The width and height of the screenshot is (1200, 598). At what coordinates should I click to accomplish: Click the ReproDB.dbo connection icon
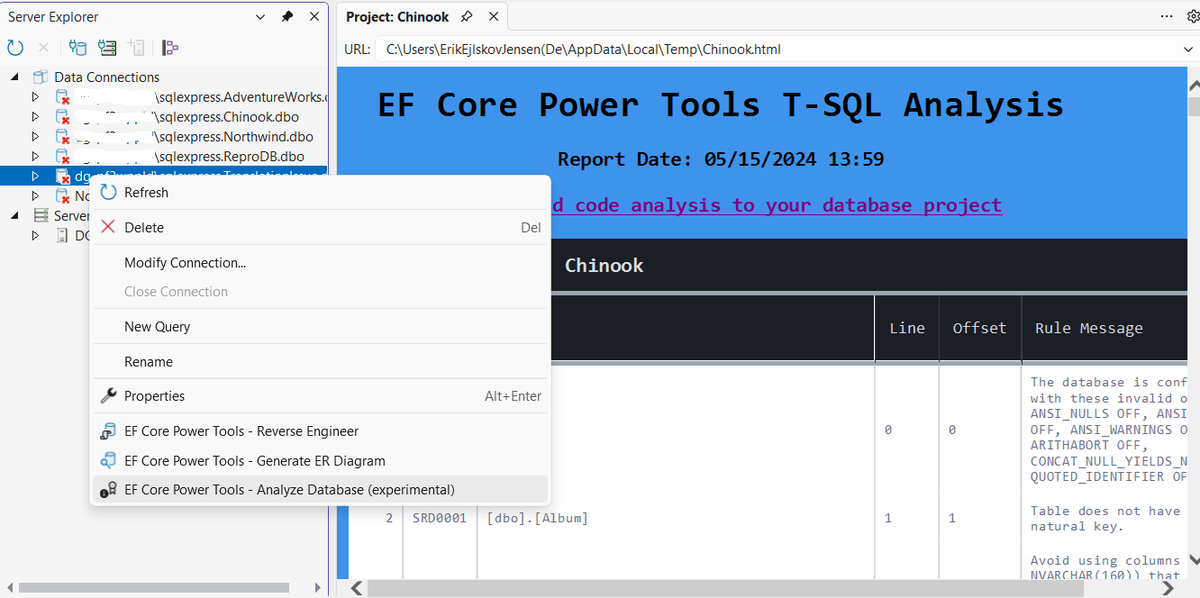click(62, 157)
